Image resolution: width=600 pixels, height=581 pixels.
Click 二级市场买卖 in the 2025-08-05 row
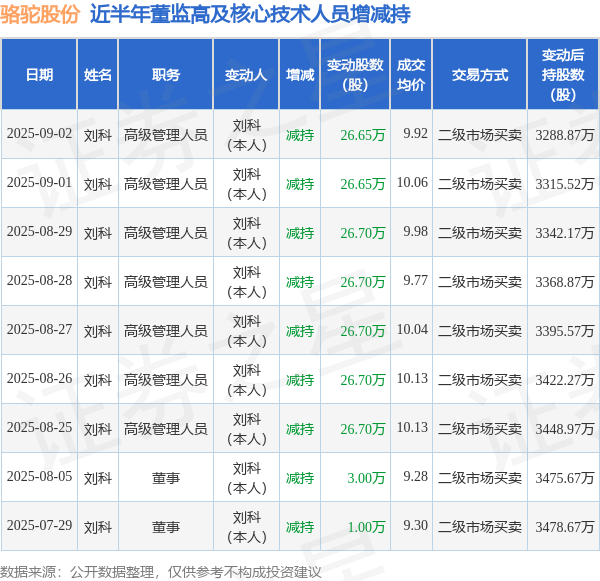(x=480, y=478)
